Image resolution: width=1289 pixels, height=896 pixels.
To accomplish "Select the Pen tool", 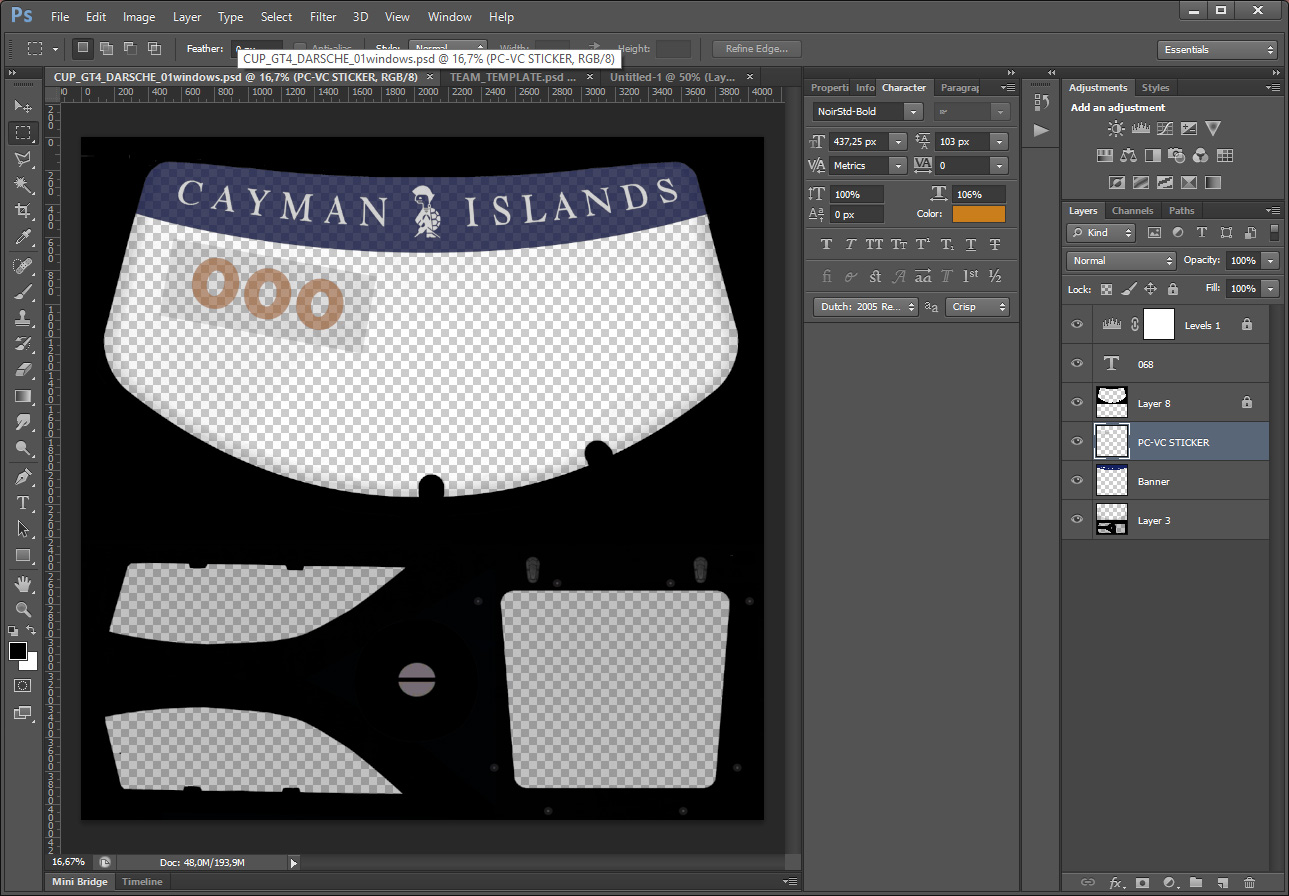I will pyautogui.click(x=22, y=477).
